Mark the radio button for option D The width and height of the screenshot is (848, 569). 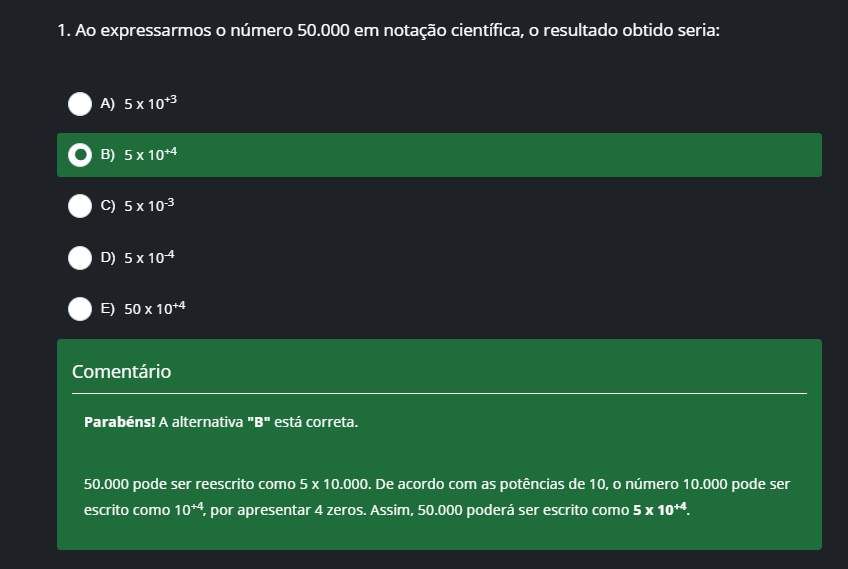(x=80, y=257)
